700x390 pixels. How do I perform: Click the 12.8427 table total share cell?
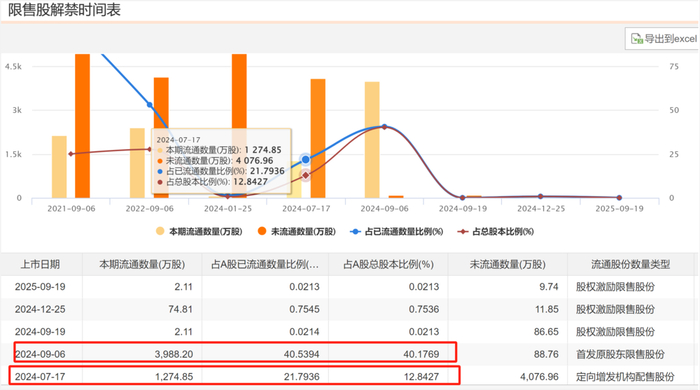point(421,377)
